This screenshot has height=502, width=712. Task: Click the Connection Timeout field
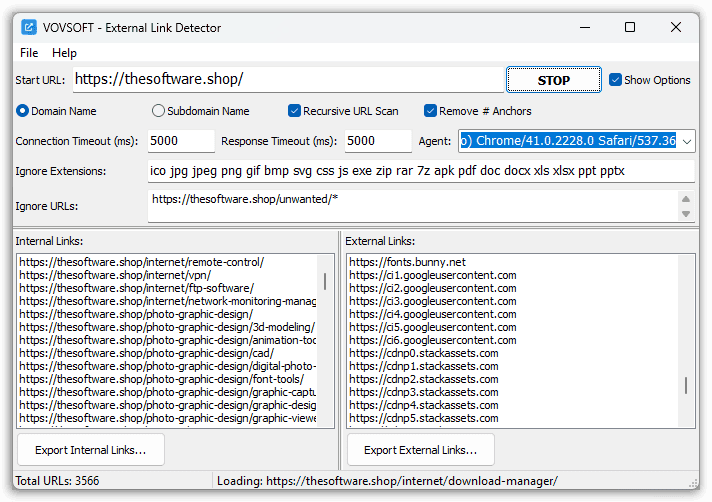click(x=181, y=141)
